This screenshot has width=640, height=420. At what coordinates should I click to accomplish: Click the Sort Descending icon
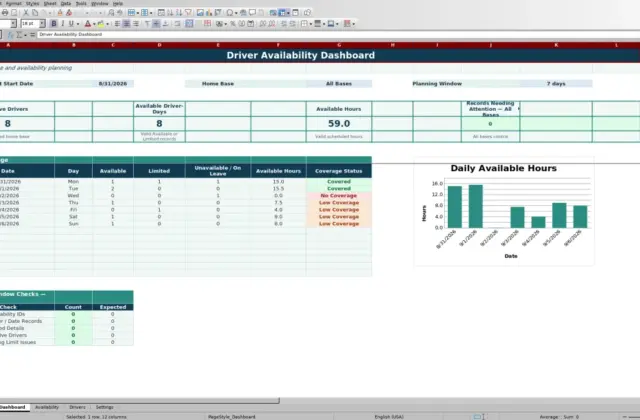(179, 13)
